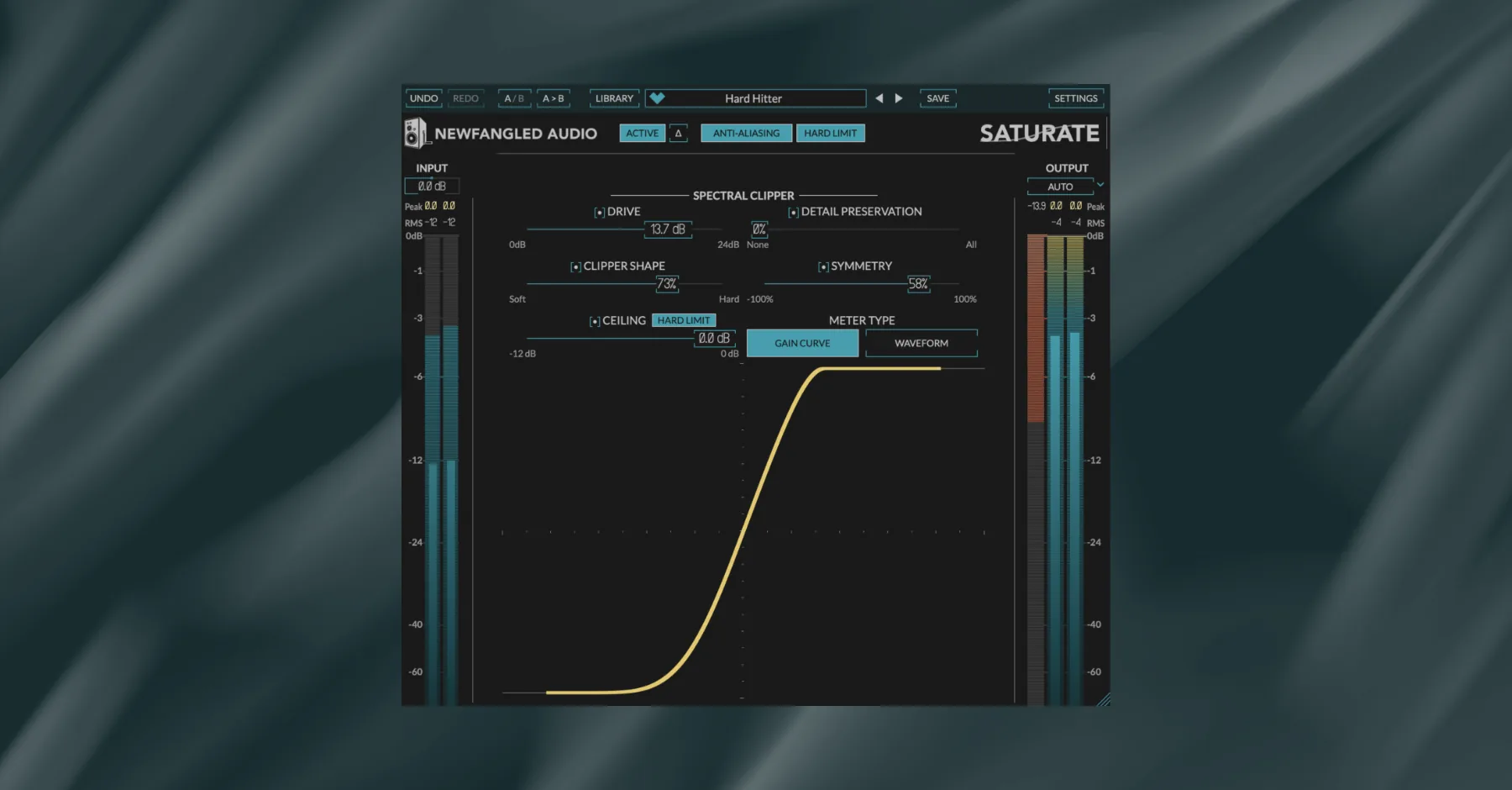Select Waveform meter type

[x=921, y=343]
